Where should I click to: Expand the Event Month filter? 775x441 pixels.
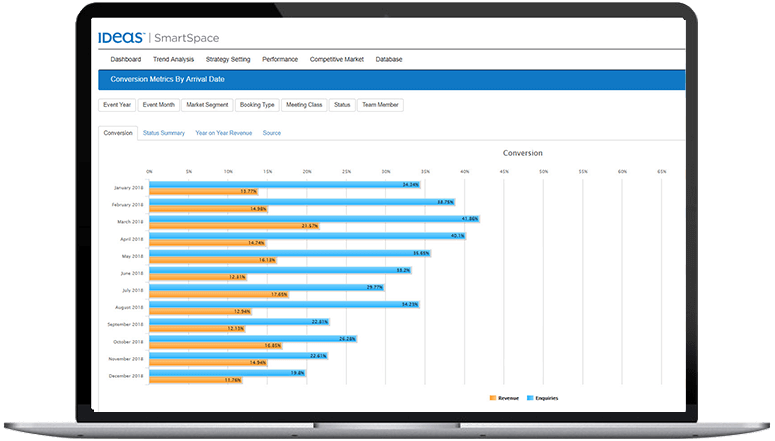coord(159,105)
